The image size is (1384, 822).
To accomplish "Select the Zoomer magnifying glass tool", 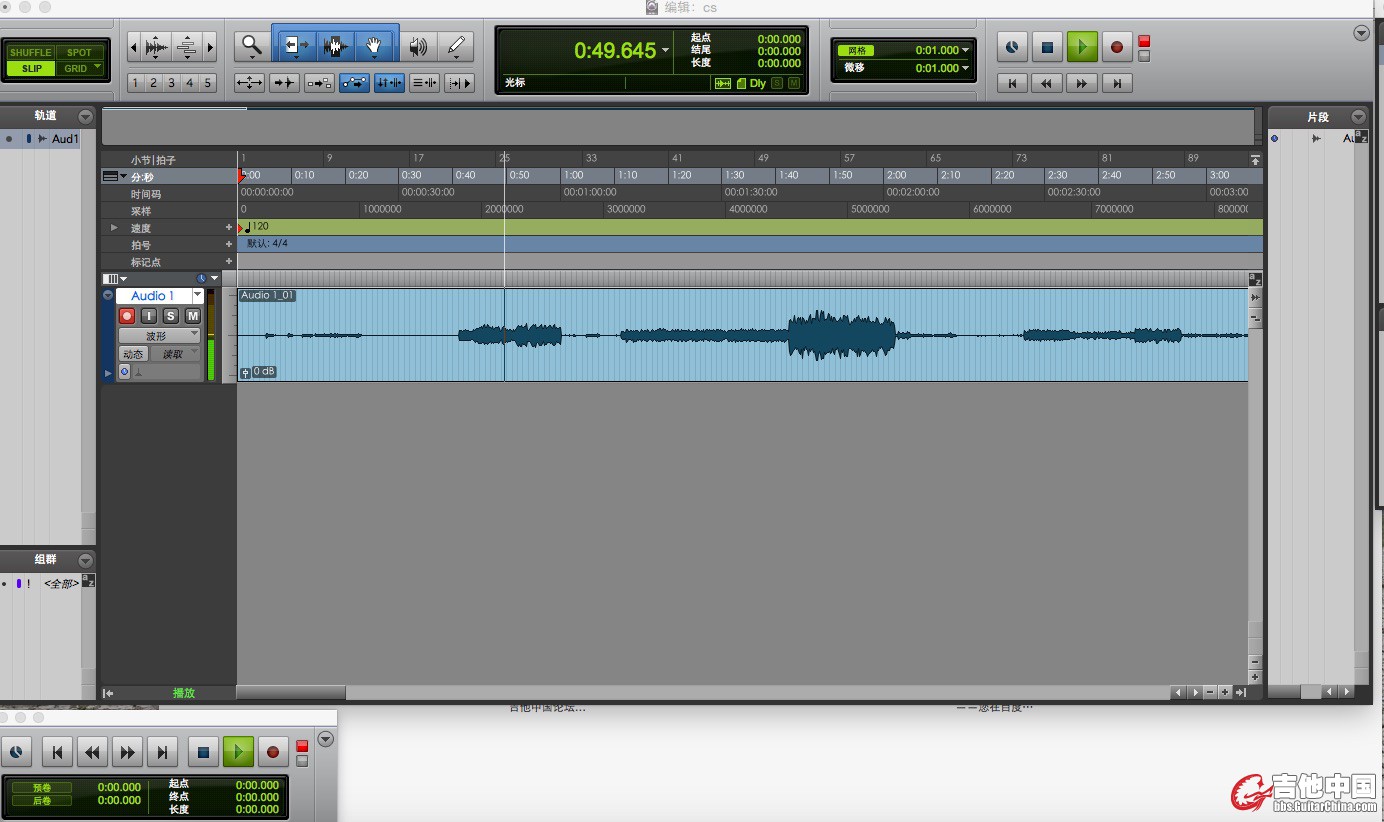I will (251, 45).
